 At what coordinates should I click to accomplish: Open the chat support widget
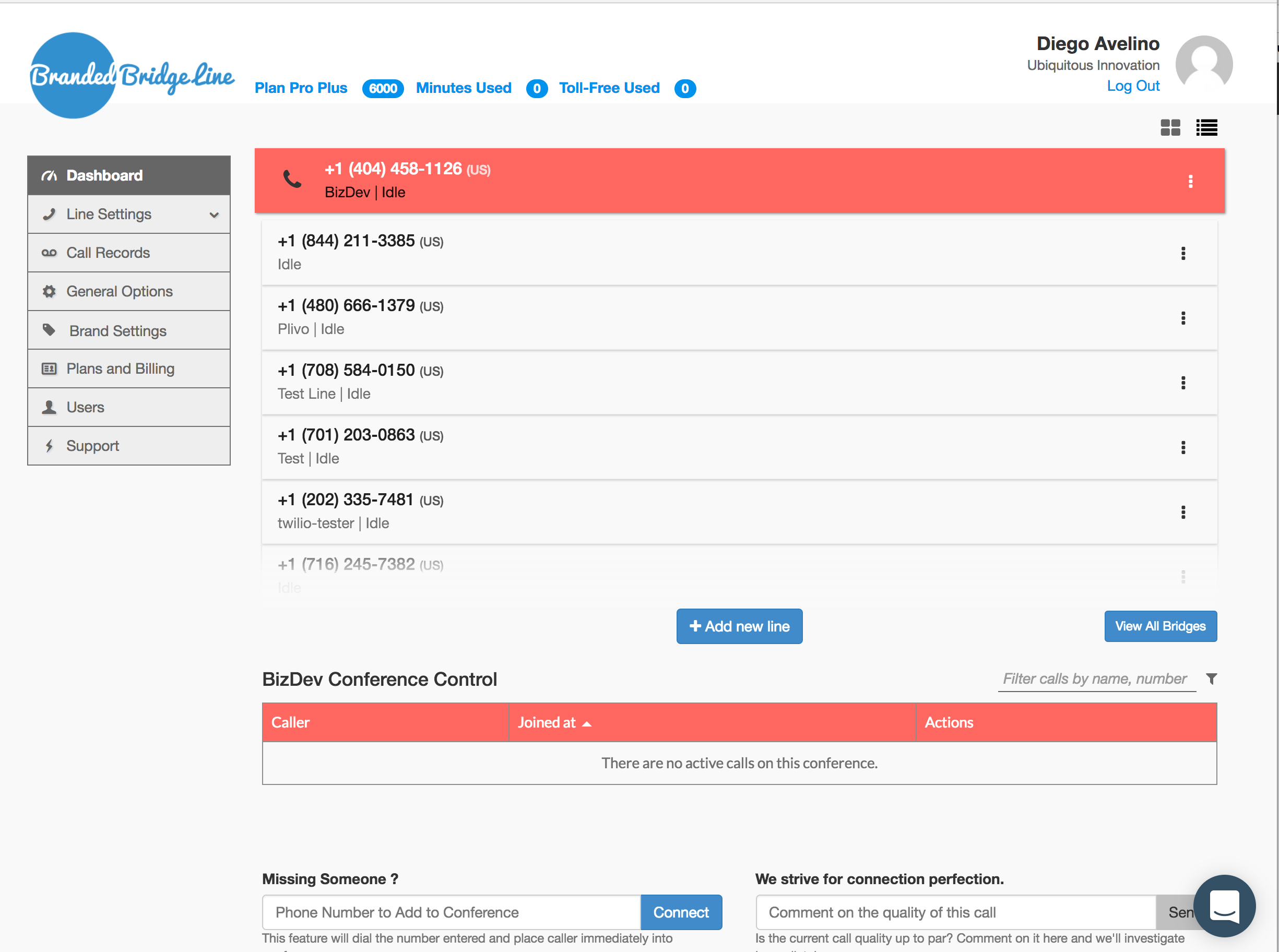pyautogui.click(x=1224, y=906)
